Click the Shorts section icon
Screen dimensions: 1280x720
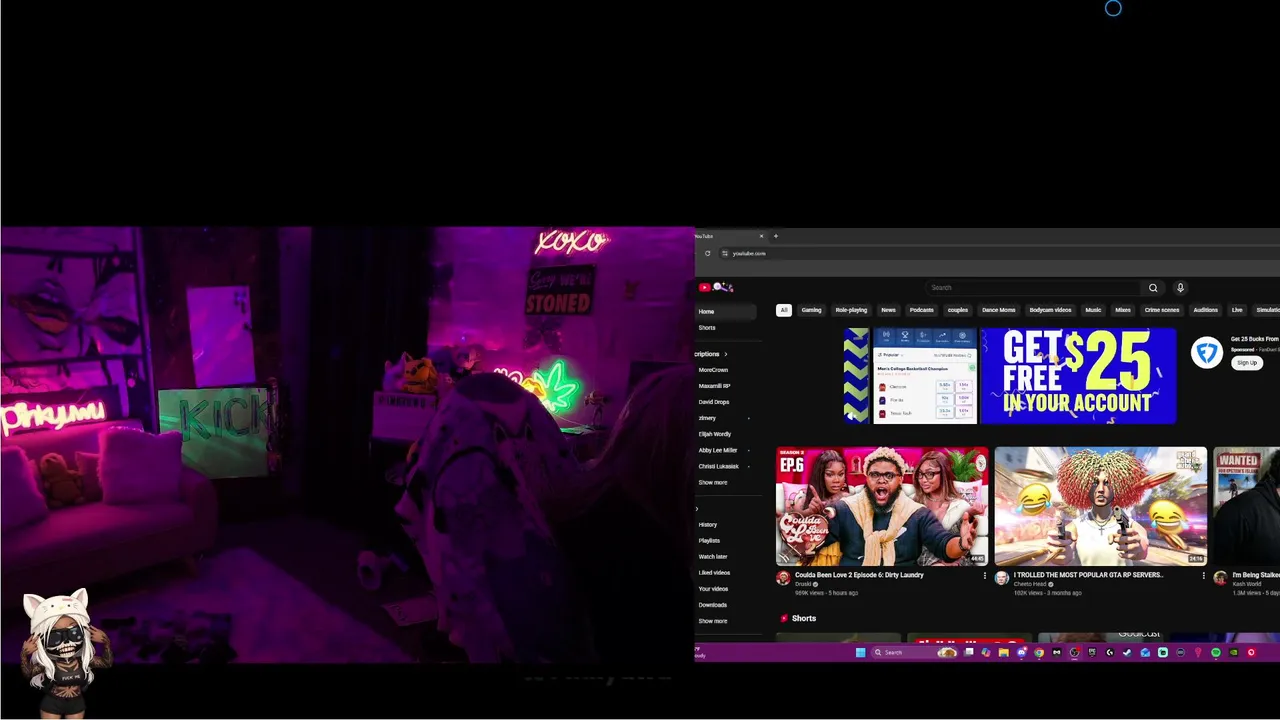click(x=784, y=618)
